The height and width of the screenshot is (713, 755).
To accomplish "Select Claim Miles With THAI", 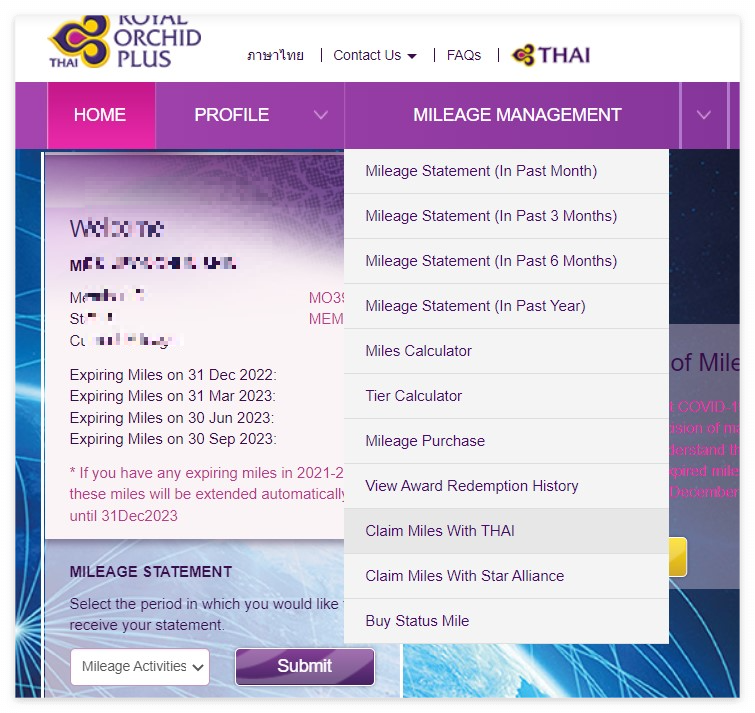I will pos(507,531).
